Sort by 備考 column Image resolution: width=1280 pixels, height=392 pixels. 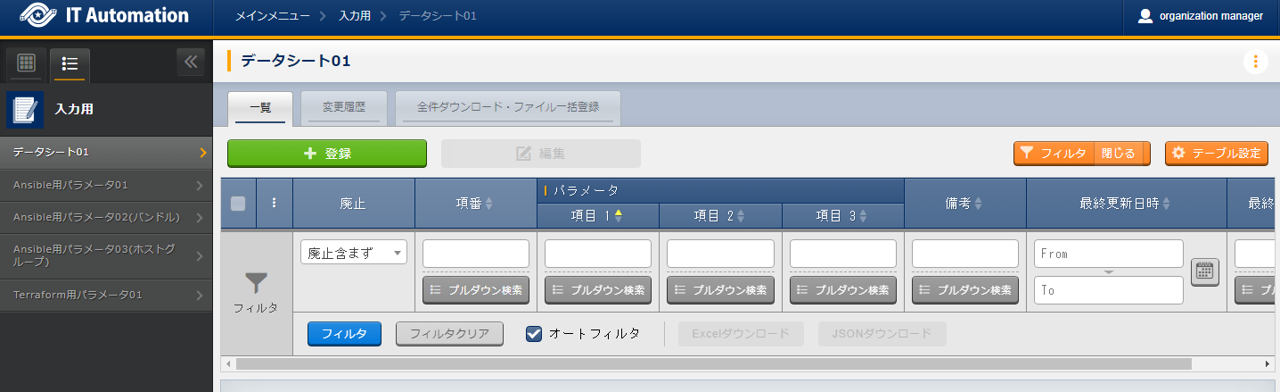(965, 203)
